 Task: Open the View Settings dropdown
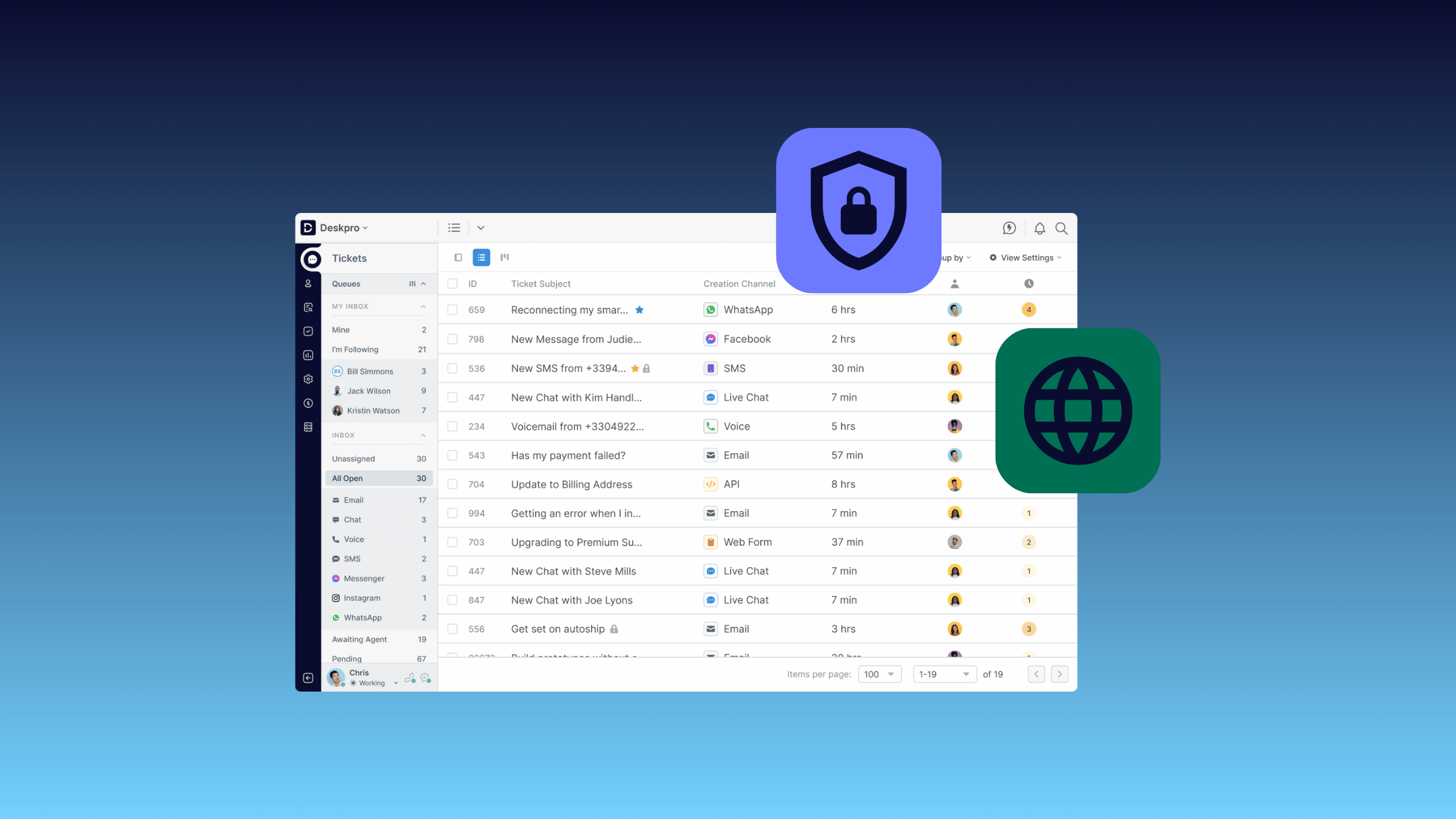point(1025,258)
